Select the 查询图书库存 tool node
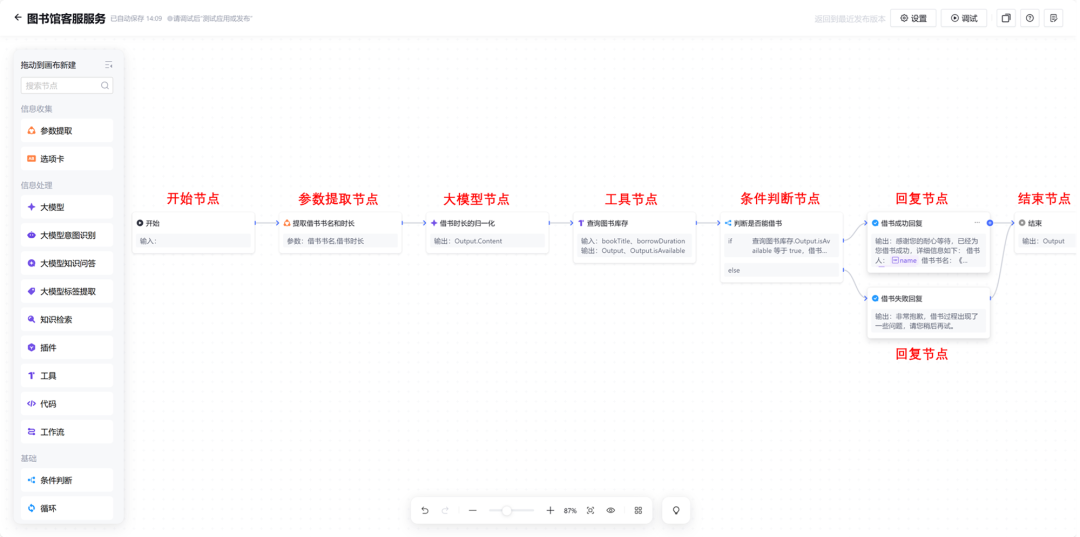 (635, 238)
